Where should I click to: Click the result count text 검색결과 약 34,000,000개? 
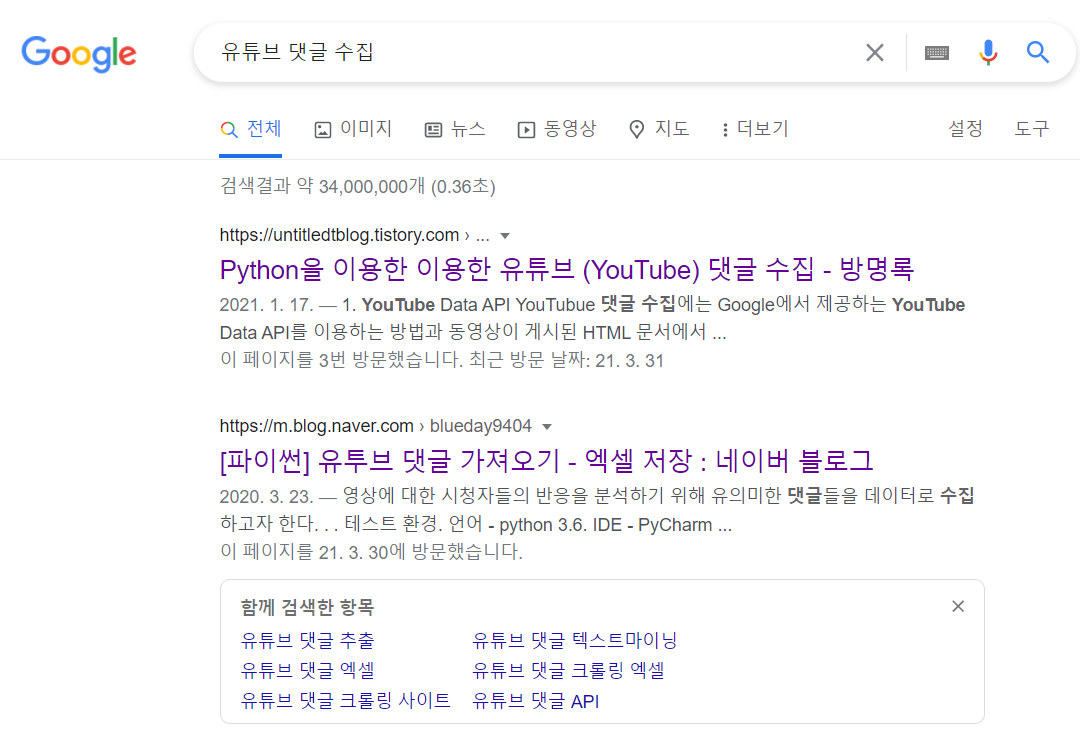pos(357,187)
